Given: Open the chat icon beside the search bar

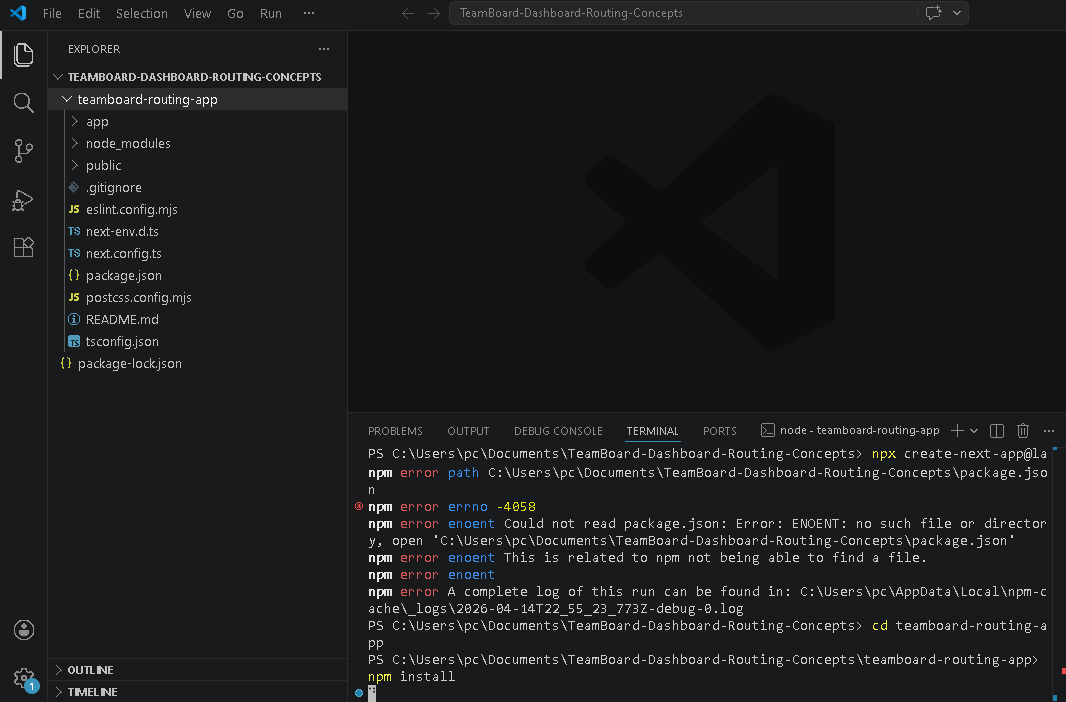Looking at the screenshot, I should pos(933,13).
